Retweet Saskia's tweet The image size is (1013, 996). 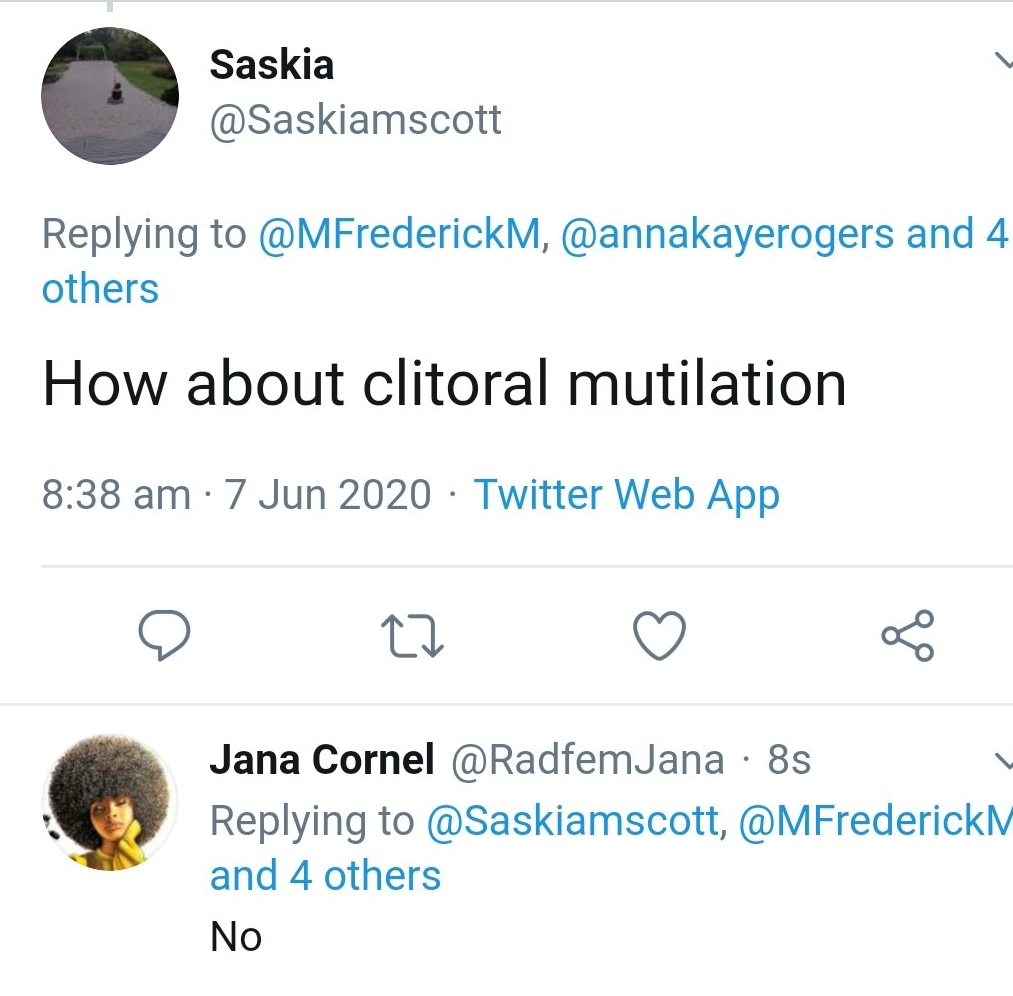412,636
